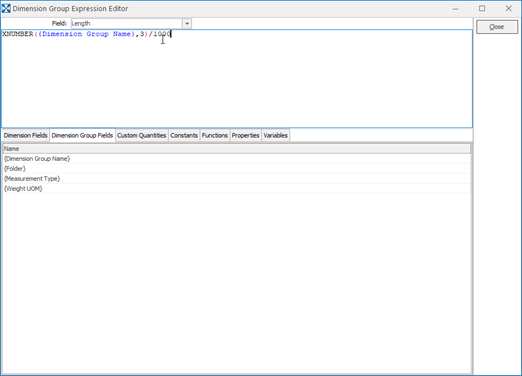This screenshot has width=522, height=376.
Task: Go to the Variables tab
Action: point(276,135)
